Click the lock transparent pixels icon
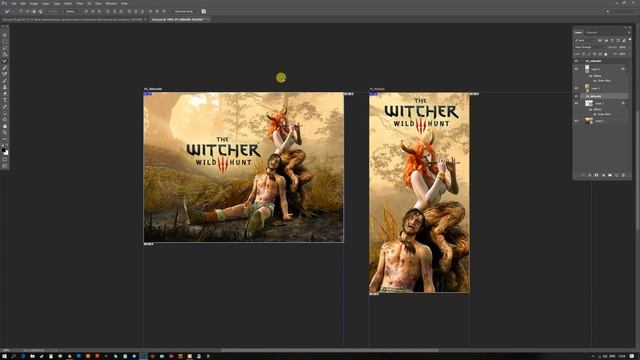640x360 pixels. tap(584, 54)
